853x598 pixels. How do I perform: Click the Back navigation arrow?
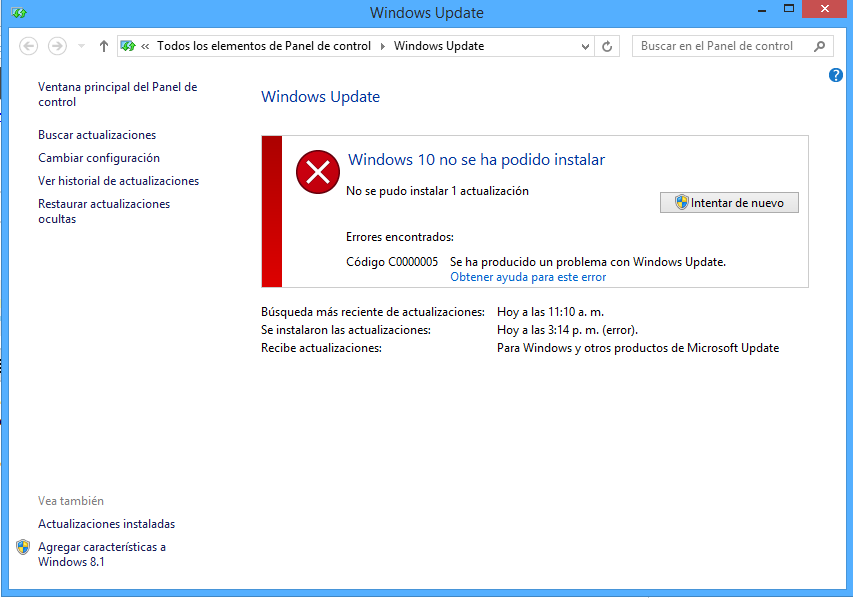[x=29, y=46]
